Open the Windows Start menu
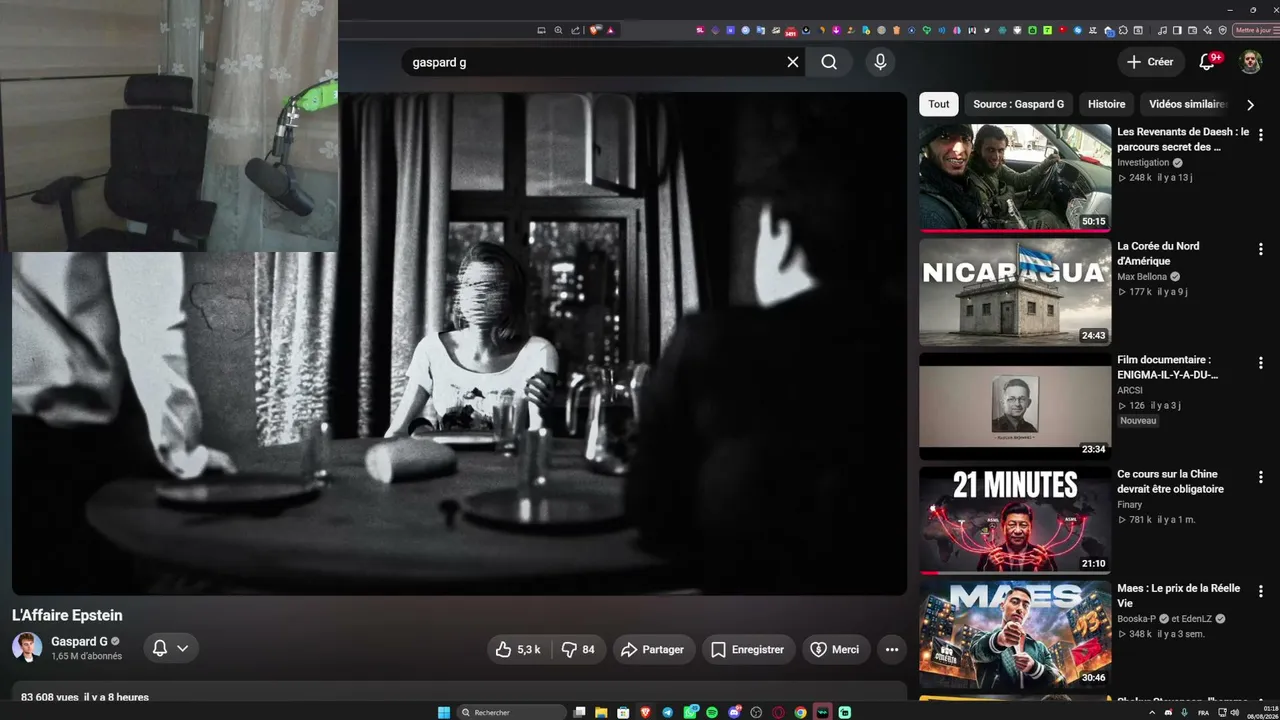The height and width of the screenshot is (720, 1280). [444, 712]
